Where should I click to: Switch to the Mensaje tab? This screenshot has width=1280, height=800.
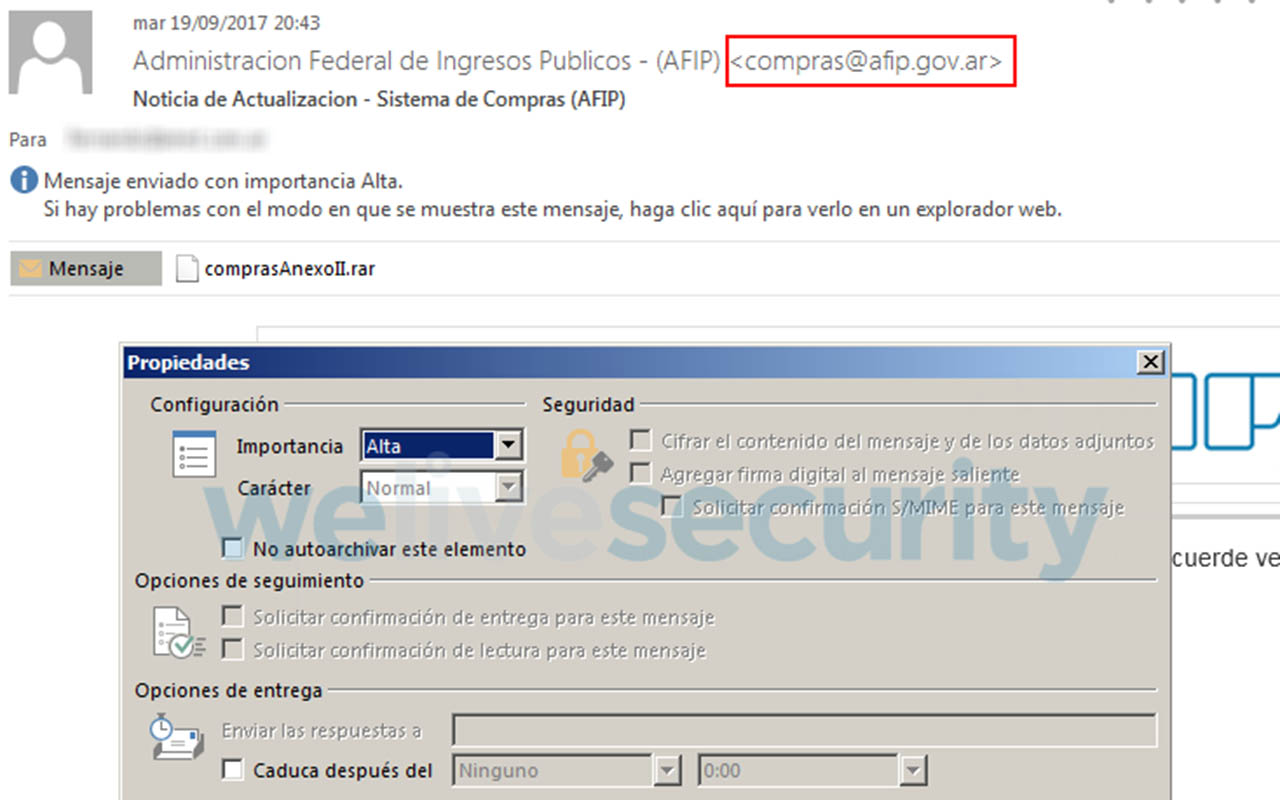point(85,269)
